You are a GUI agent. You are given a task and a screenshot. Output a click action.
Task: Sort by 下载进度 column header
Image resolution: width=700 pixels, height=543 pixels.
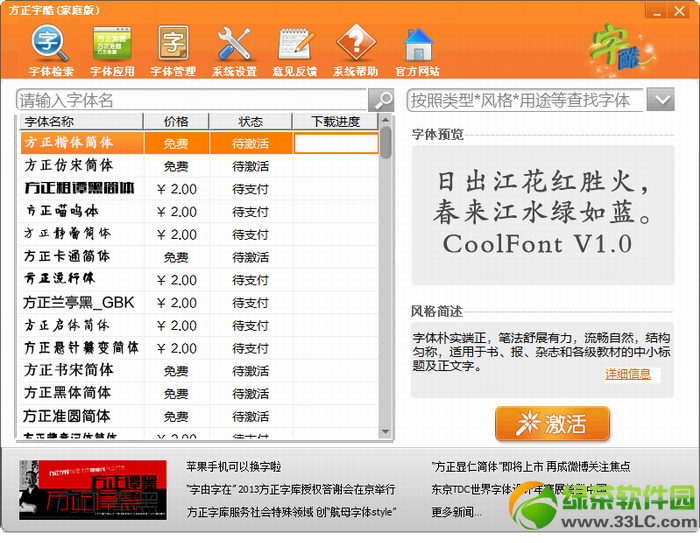pyautogui.click(x=335, y=121)
